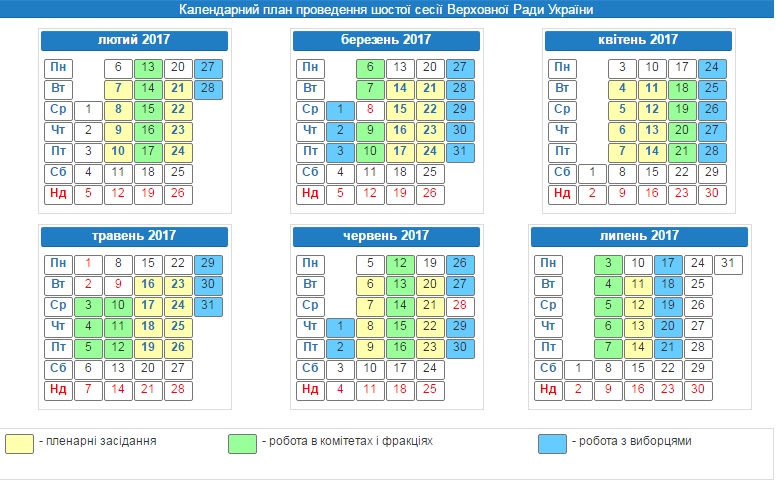This screenshot has width=776, height=482.
Task: Select Saturday date 1 in квітень
Action: [592, 174]
